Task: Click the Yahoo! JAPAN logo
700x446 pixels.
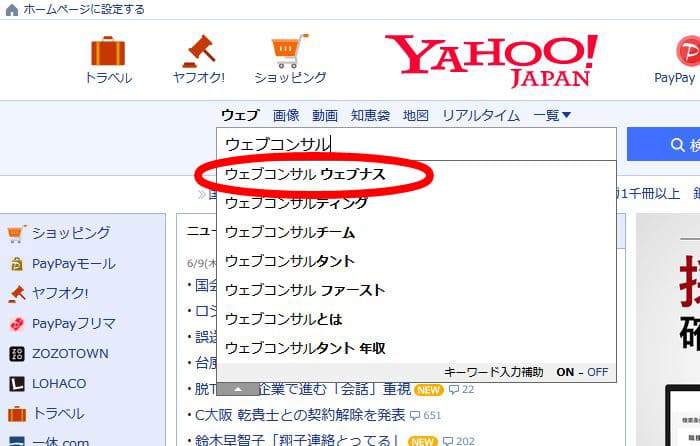Action: click(491, 60)
